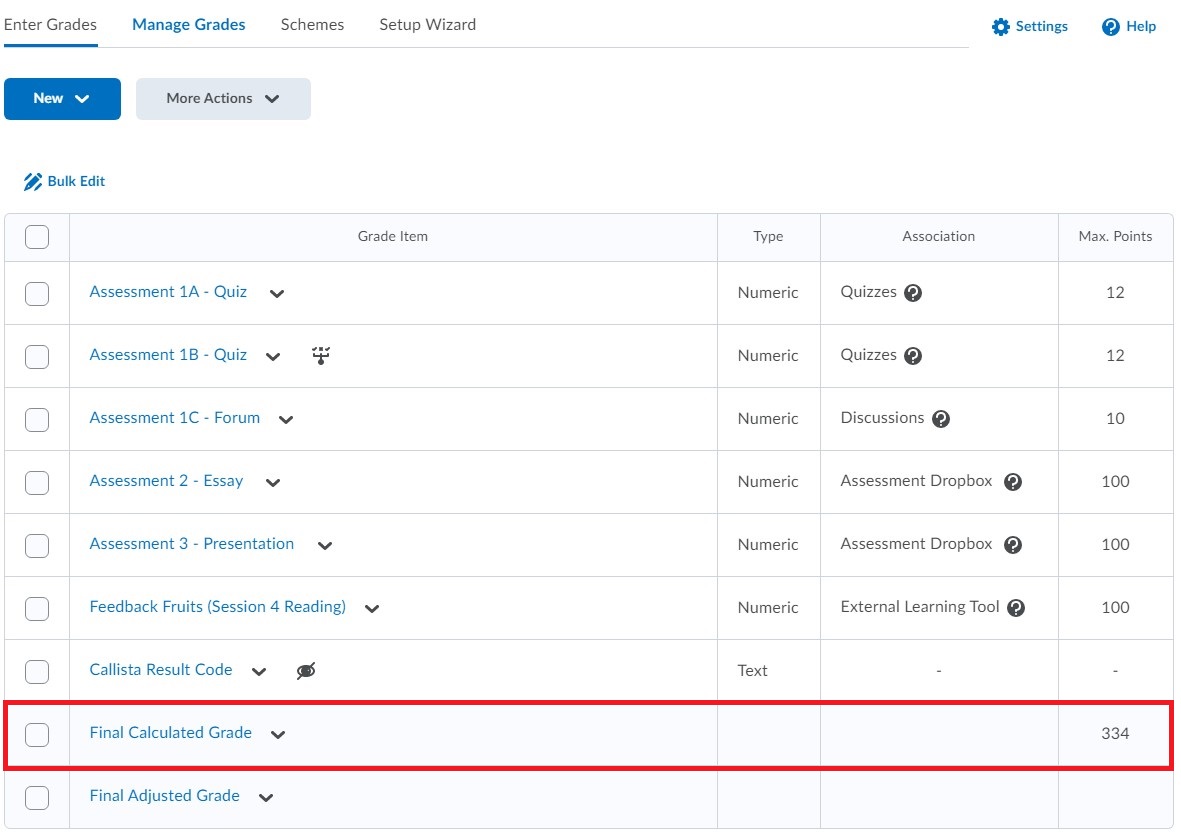The image size is (1181, 835).
Task: Check the Assessment 2 - Essay checkbox
Action: pos(36,482)
